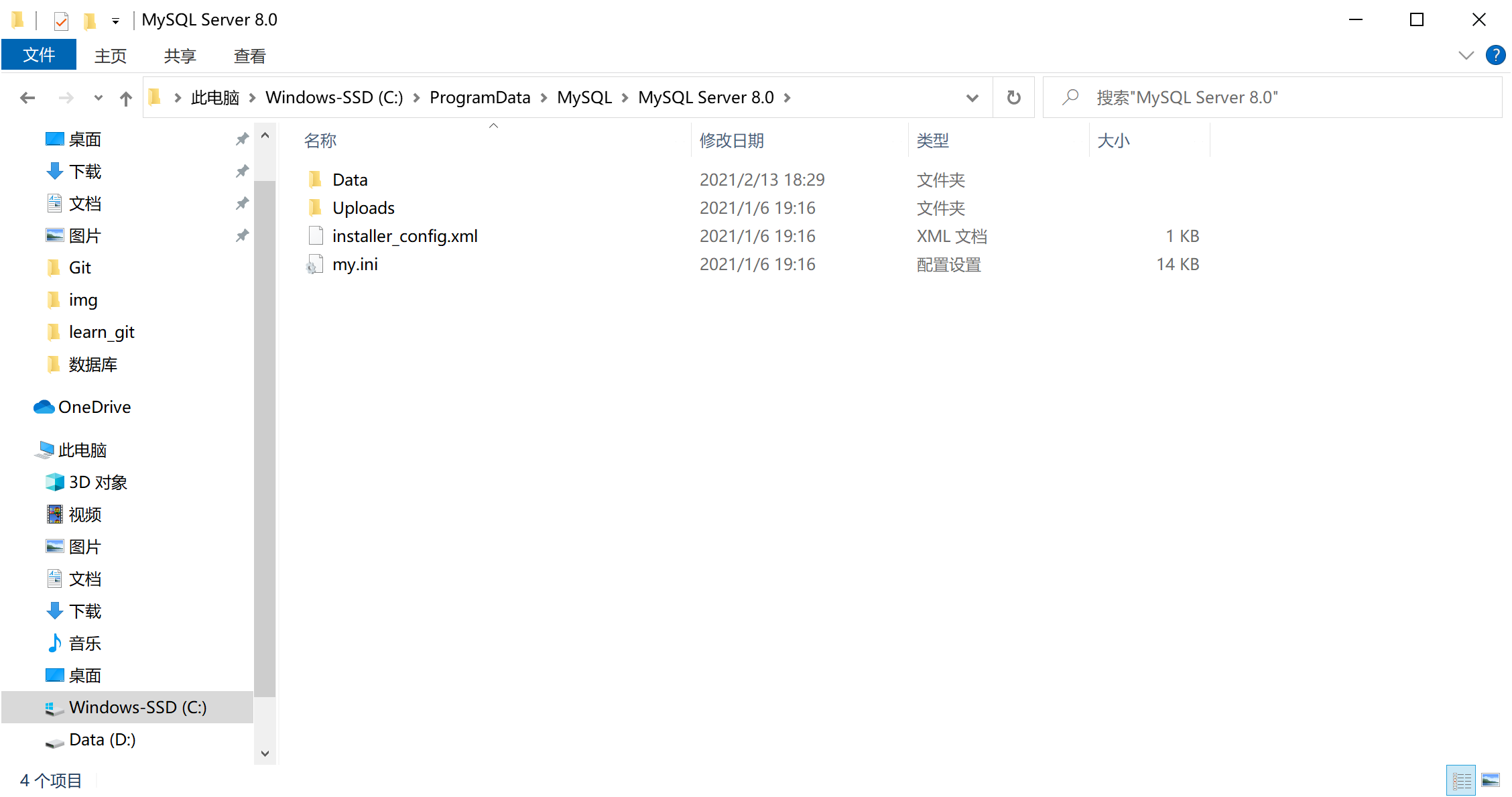1512x797 pixels.
Task: Click MySQL breadcrumb segment
Action: pos(584,98)
